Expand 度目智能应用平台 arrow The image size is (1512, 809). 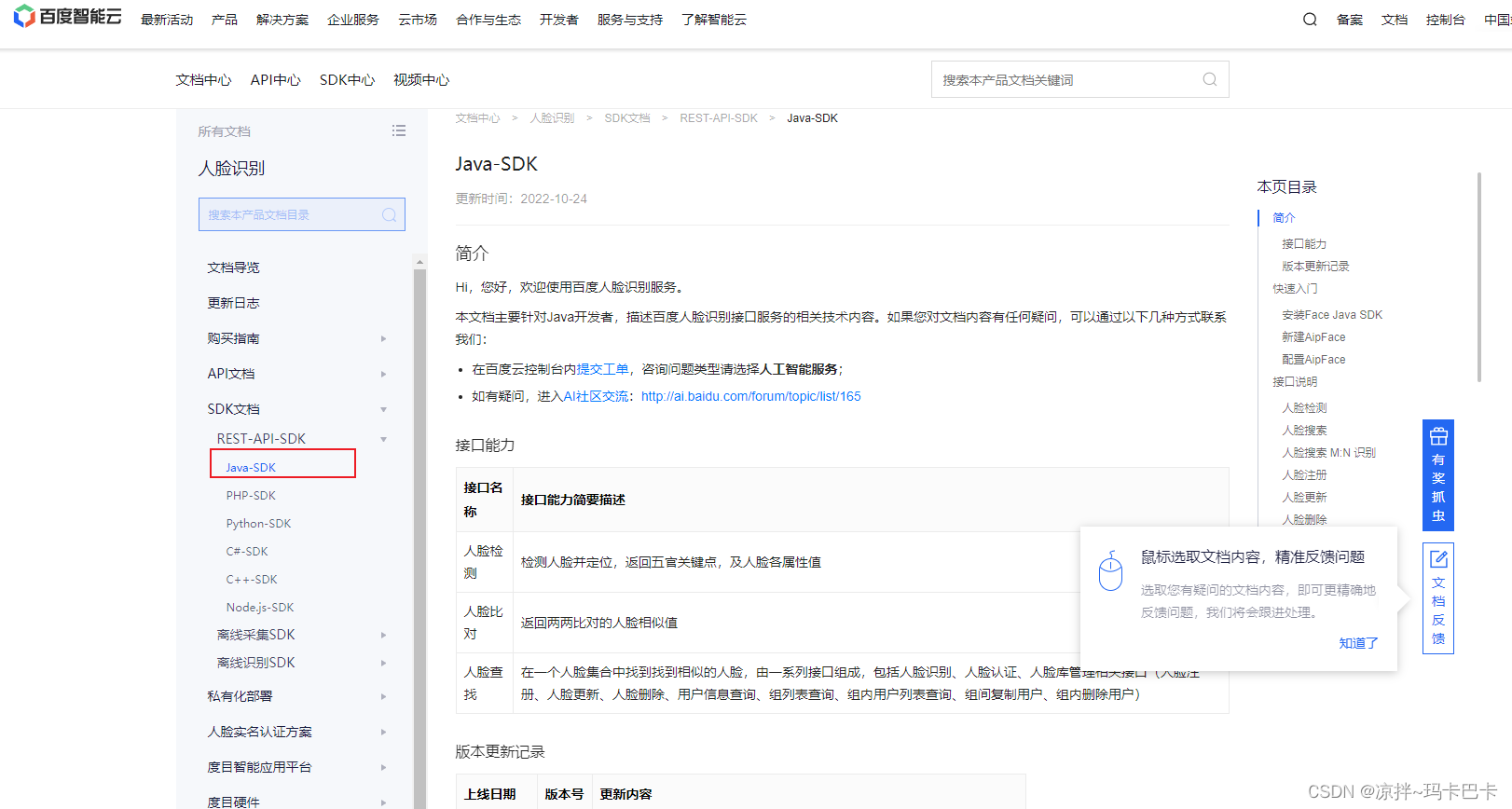click(x=383, y=768)
